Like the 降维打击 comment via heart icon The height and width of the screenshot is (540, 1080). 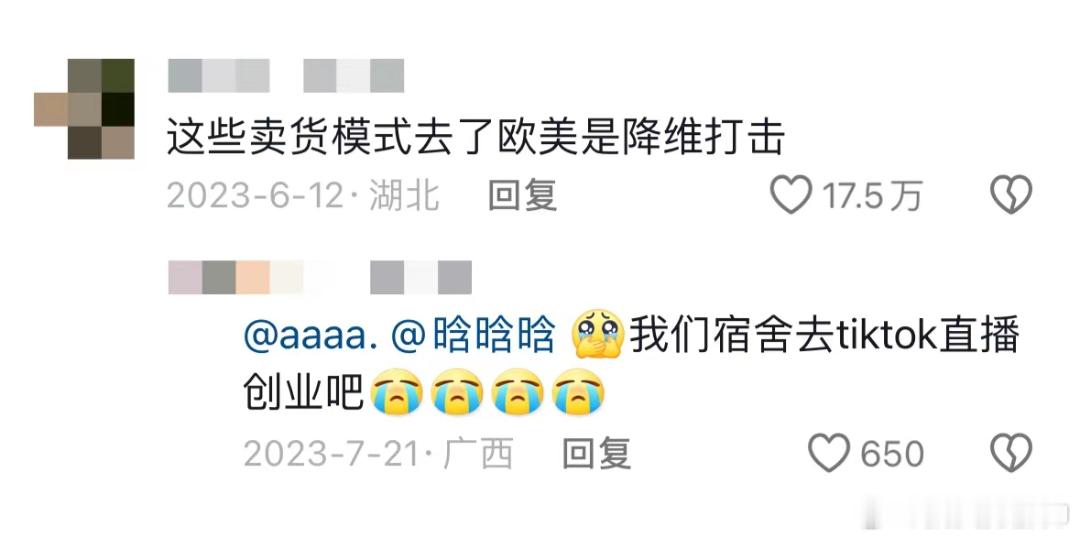click(x=791, y=195)
